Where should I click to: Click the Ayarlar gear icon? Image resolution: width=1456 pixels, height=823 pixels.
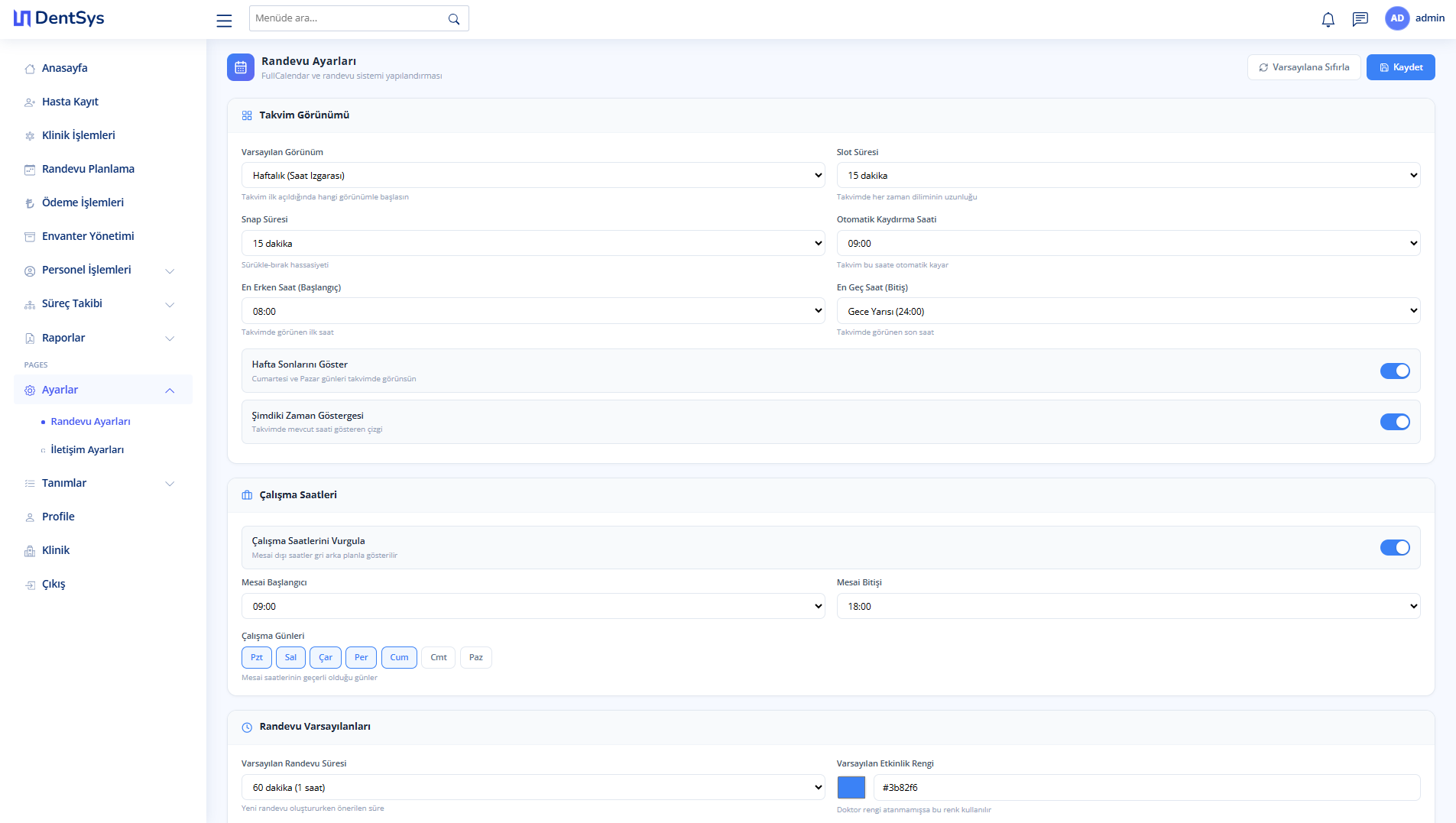30,390
